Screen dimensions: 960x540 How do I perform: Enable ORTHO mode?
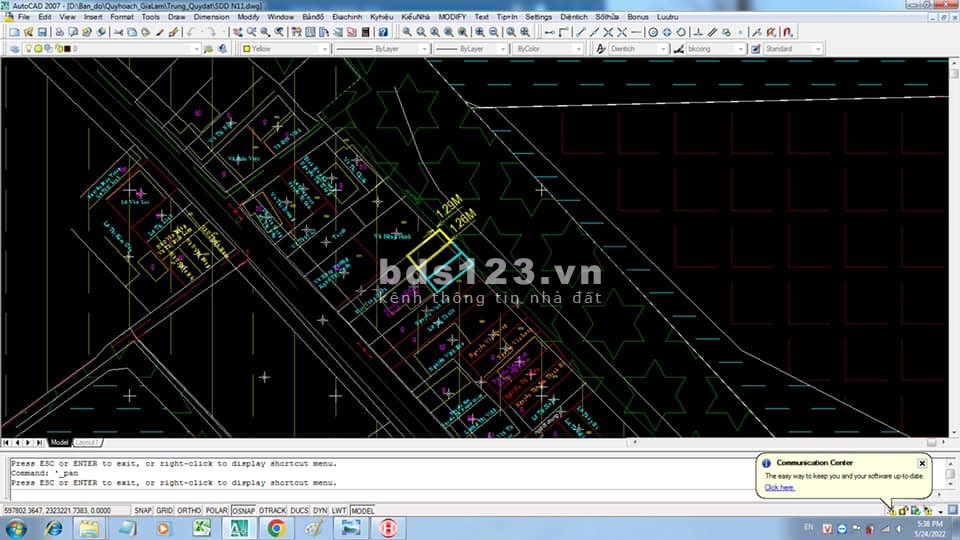pyautogui.click(x=189, y=510)
